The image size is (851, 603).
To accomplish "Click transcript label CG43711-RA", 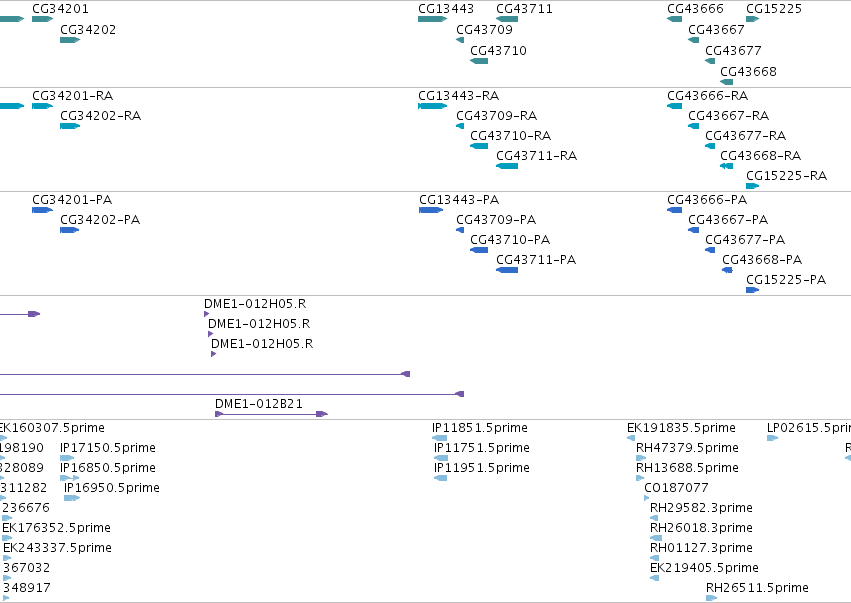I will (537, 156).
